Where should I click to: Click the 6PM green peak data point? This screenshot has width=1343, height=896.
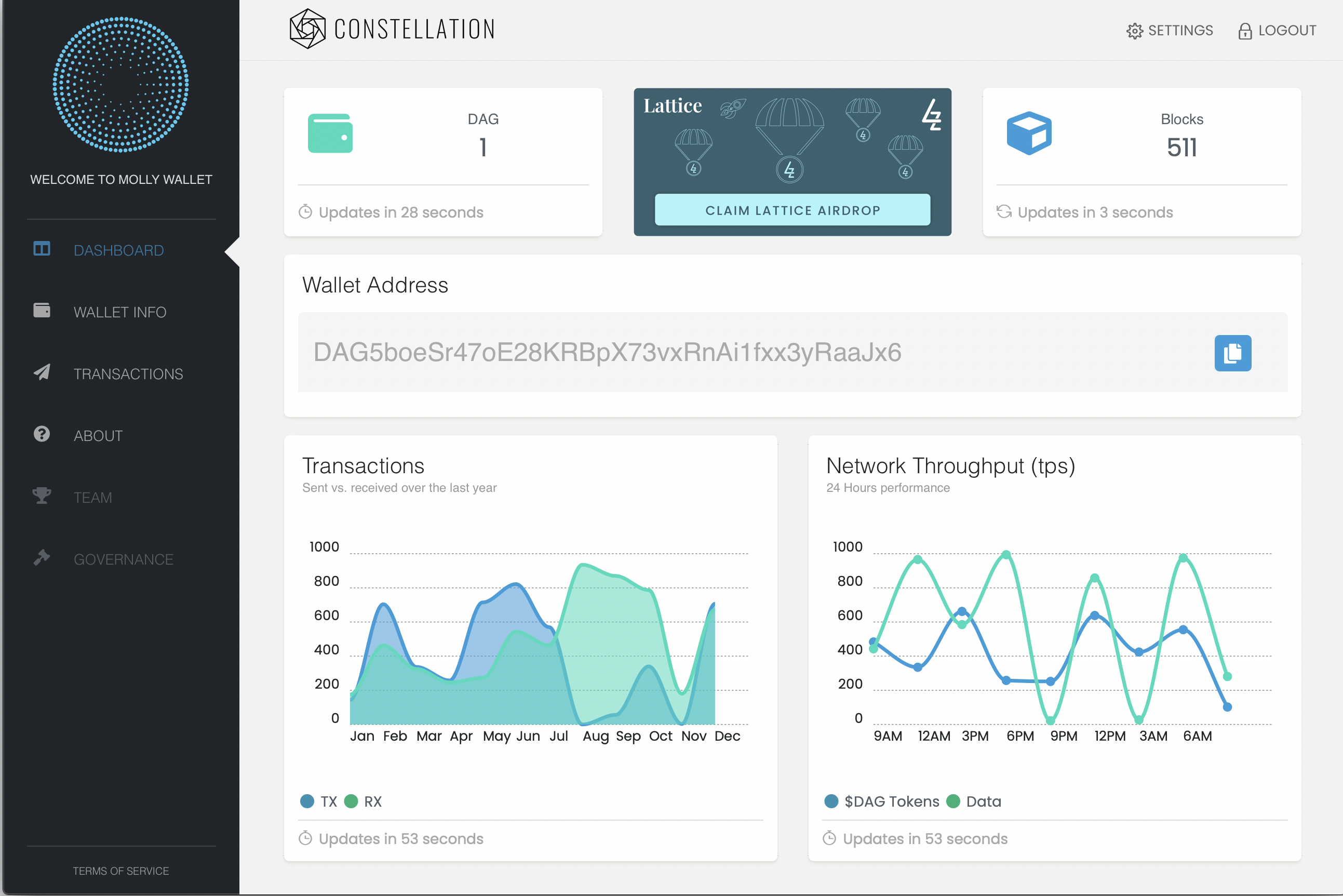[1006, 554]
